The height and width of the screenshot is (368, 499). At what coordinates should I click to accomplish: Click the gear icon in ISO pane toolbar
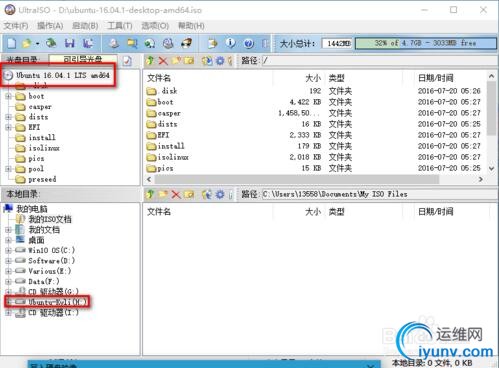pyautogui.click(x=220, y=61)
